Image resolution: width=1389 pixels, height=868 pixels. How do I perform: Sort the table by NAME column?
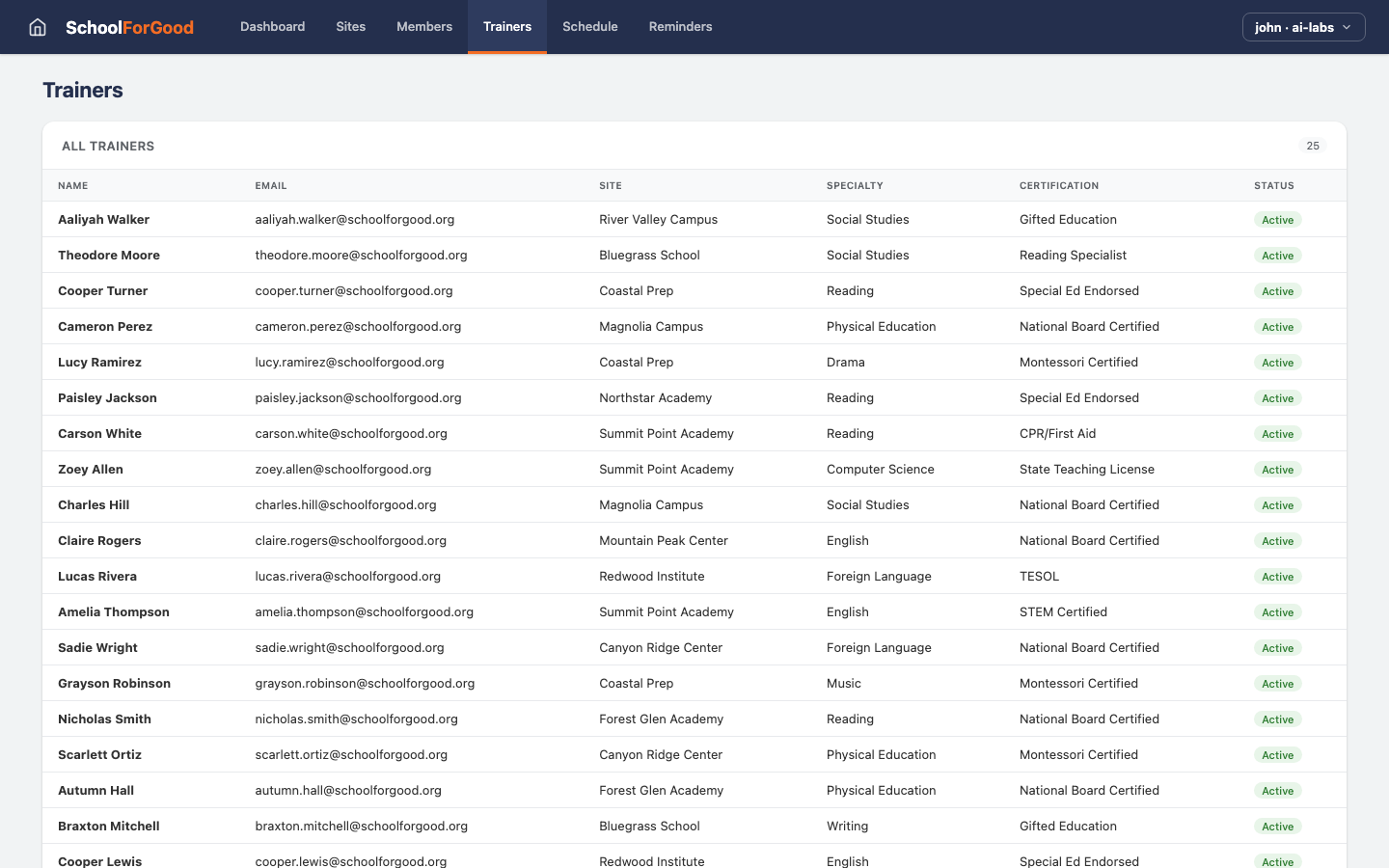click(x=72, y=185)
